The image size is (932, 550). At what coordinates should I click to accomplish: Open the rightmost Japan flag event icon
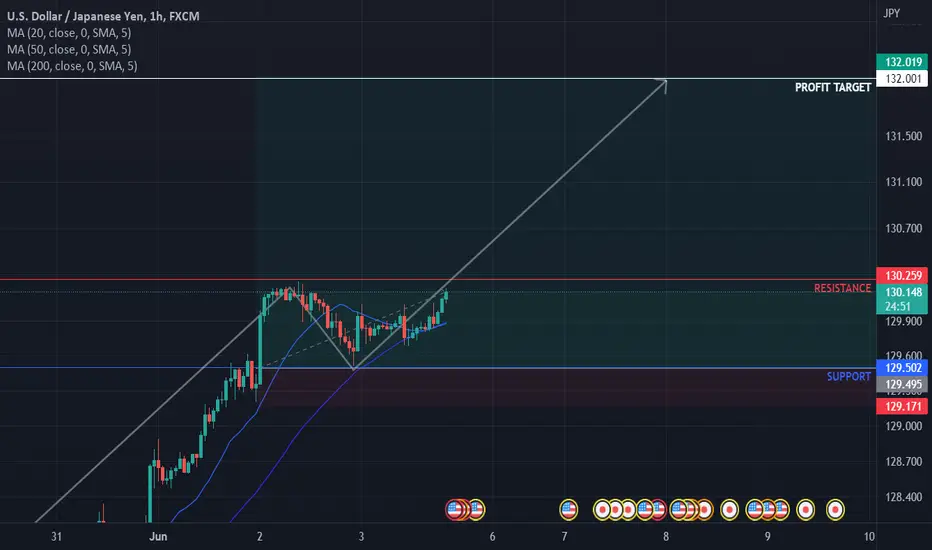[835, 510]
